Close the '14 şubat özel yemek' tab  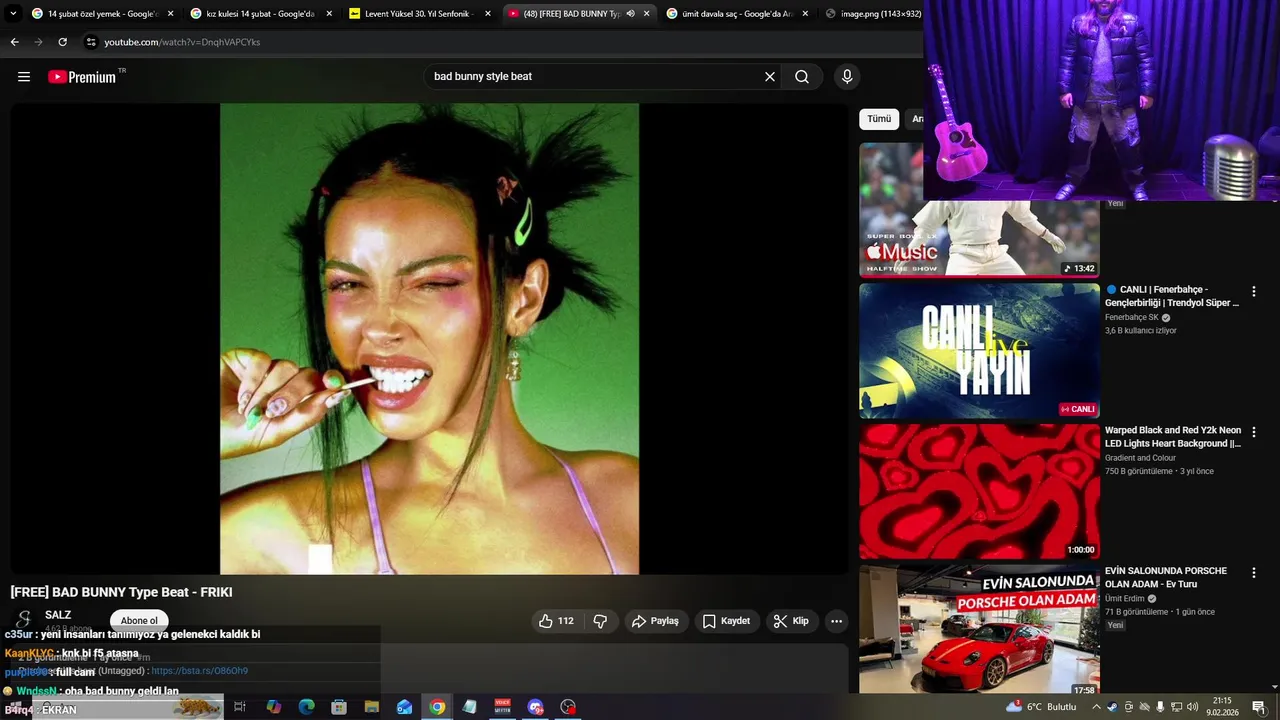tap(170, 14)
